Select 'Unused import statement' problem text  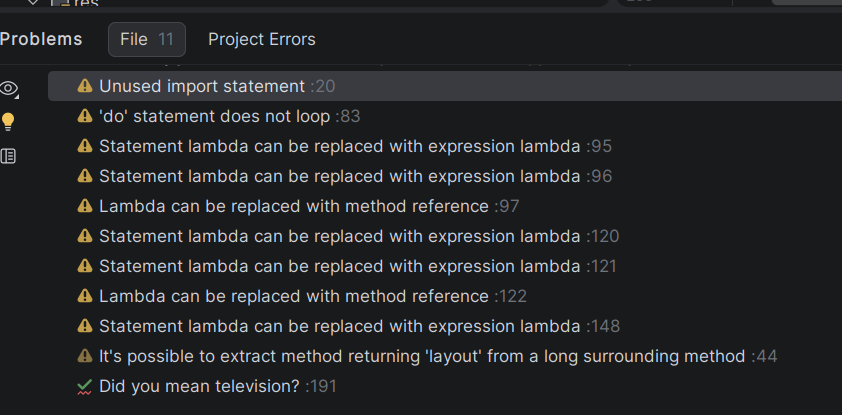[202, 87]
